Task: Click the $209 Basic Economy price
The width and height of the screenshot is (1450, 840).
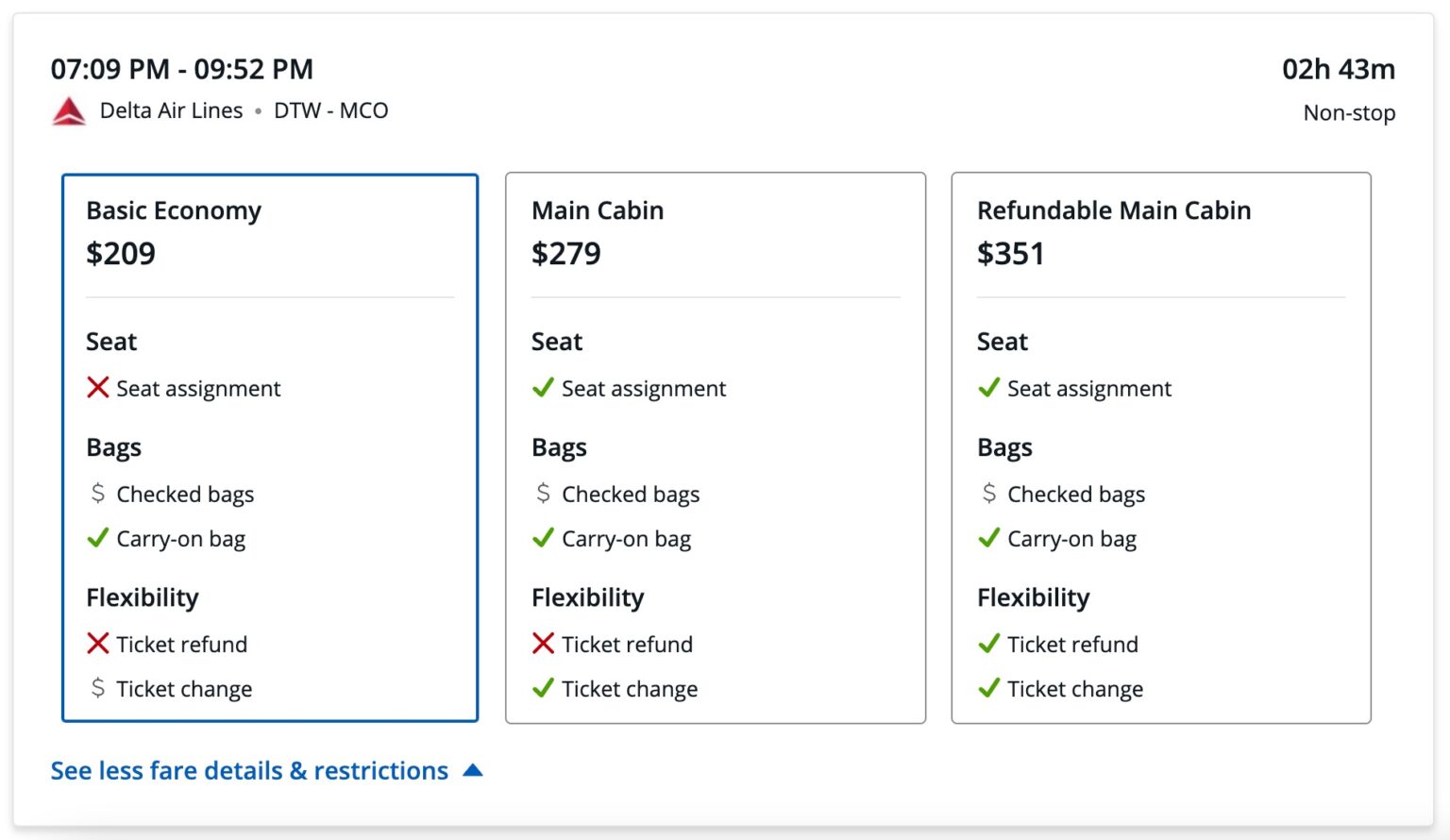Action: coord(121,253)
